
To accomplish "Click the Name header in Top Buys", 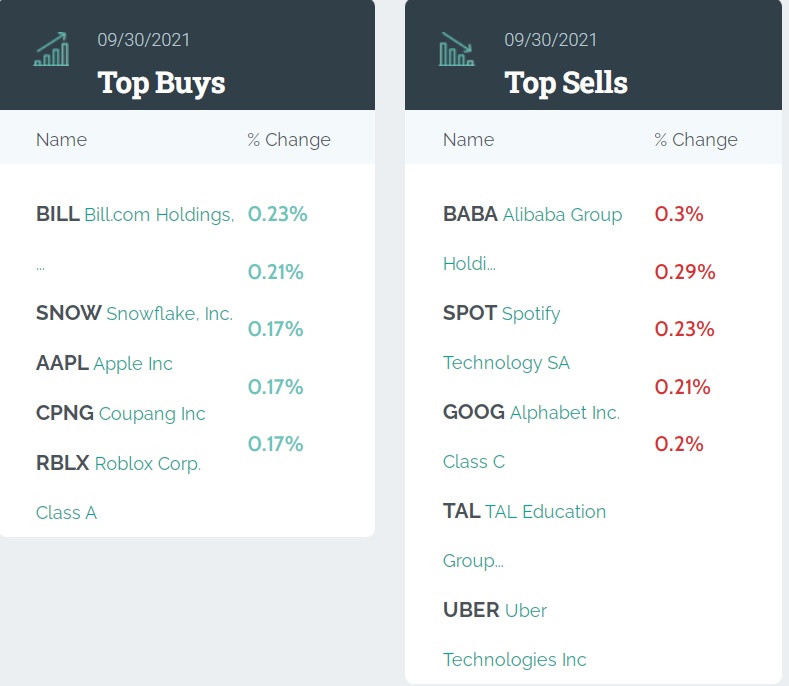I will click(61, 140).
